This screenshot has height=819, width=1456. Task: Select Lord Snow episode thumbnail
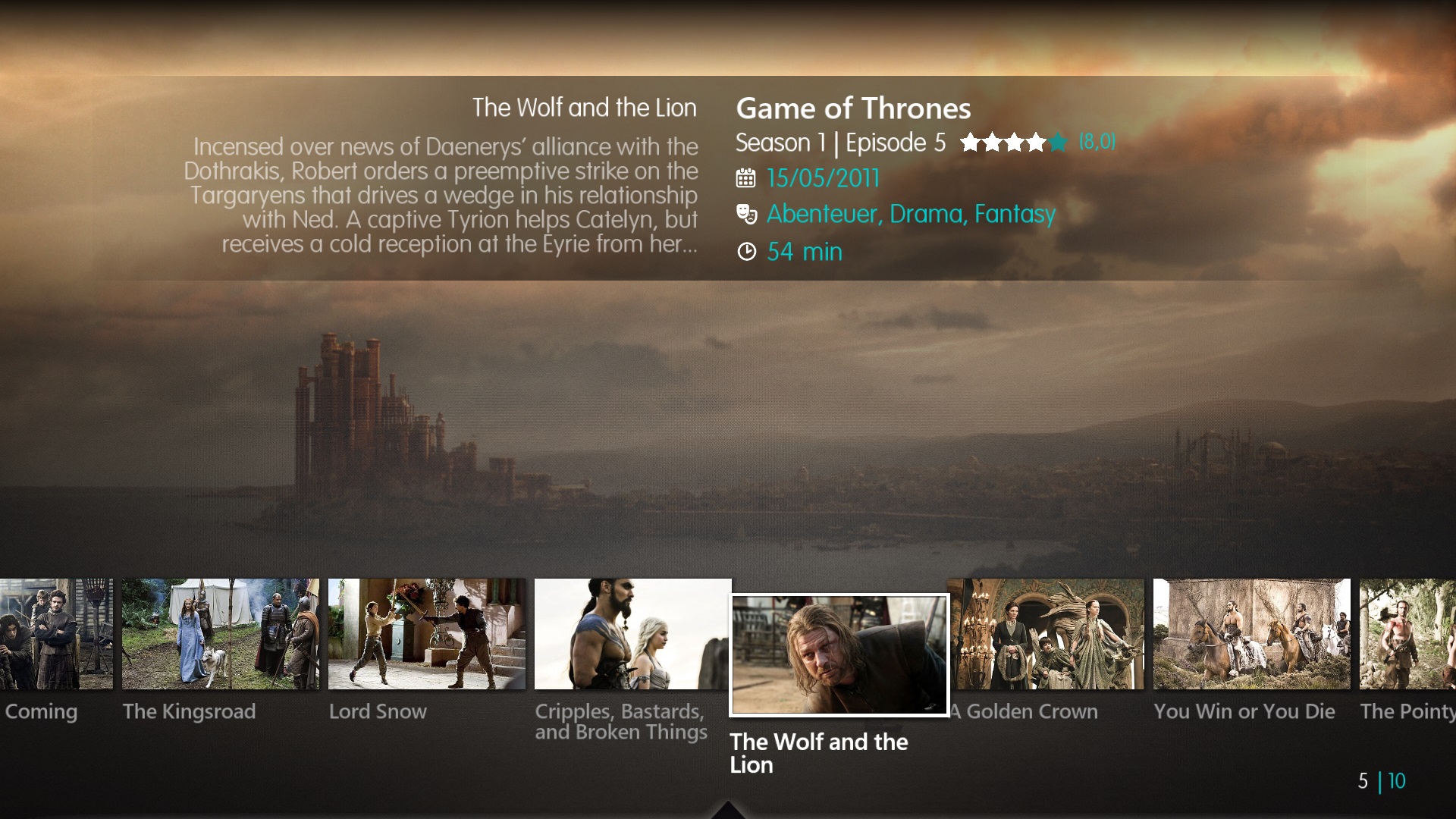(427, 634)
